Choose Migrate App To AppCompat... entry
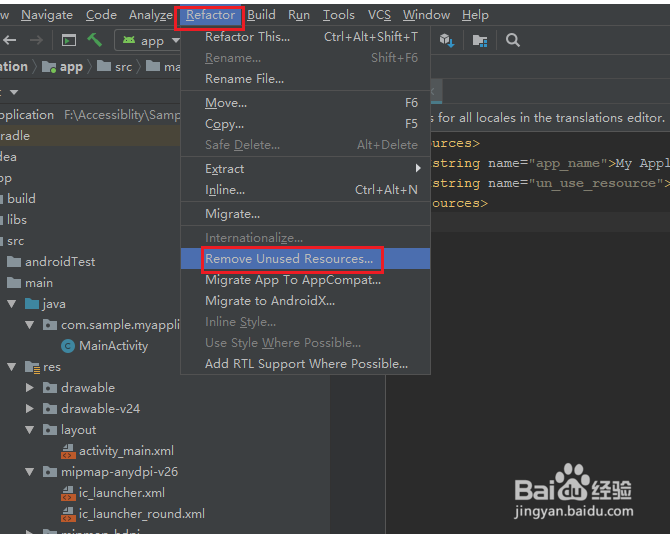 pos(305,280)
